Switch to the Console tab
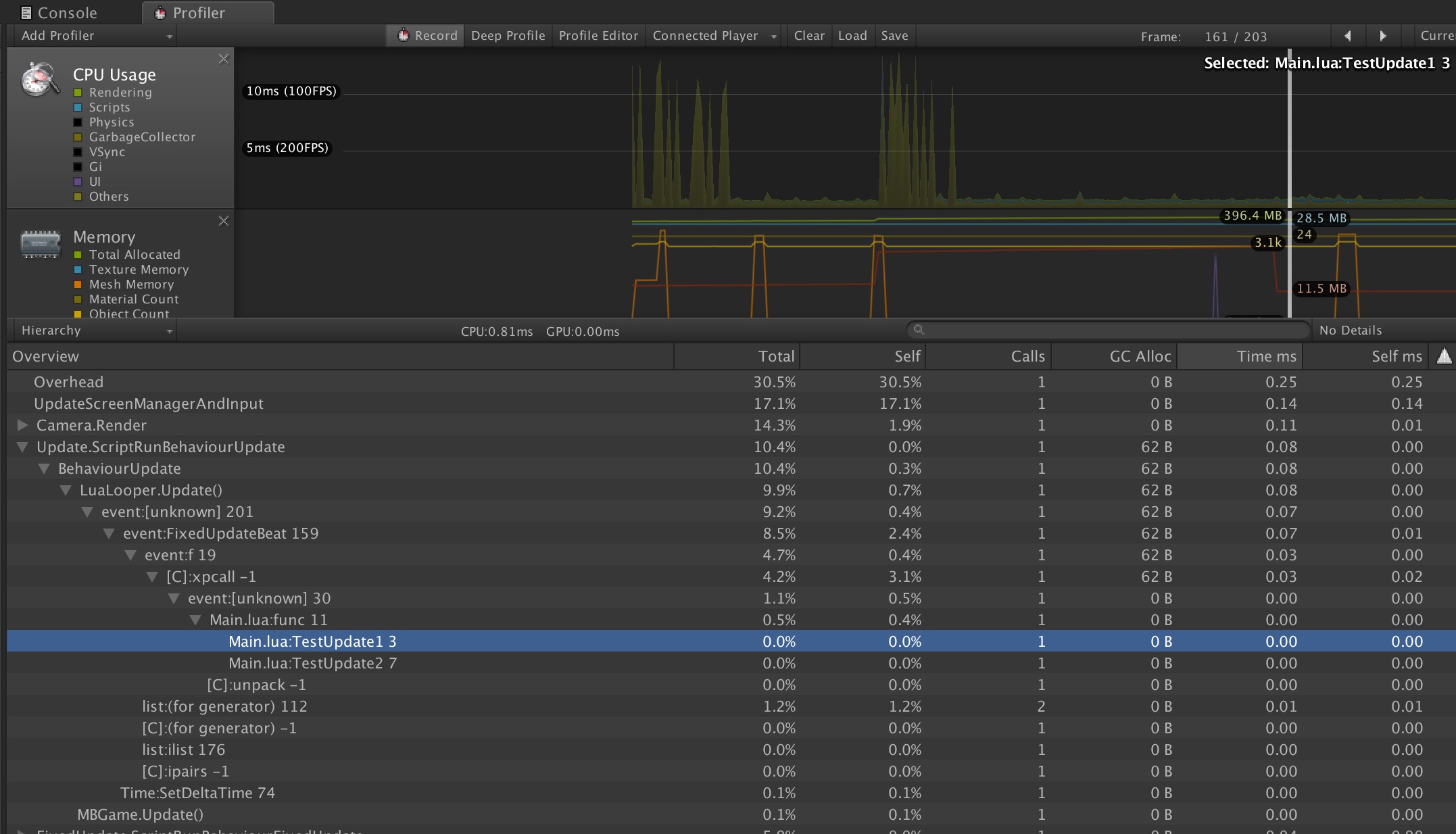The width and height of the screenshot is (1456, 834). click(x=59, y=13)
